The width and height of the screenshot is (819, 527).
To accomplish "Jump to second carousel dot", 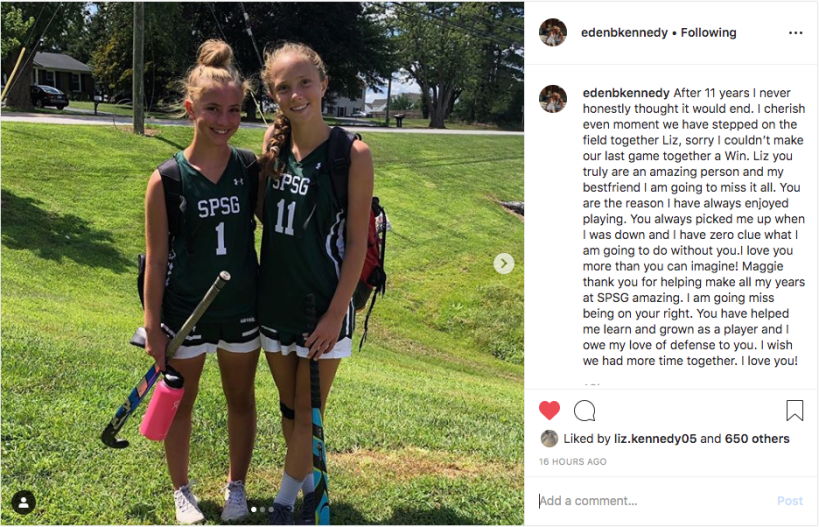I will [x=262, y=509].
